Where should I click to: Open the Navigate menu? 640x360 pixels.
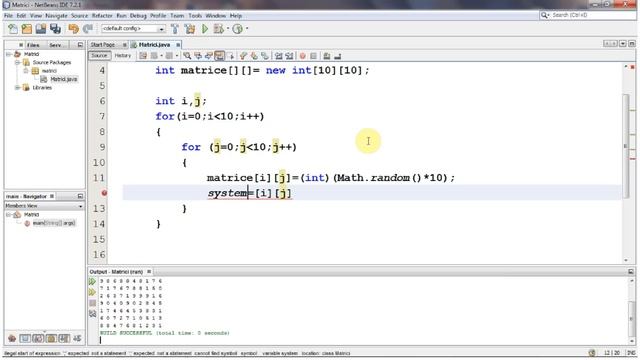(56, 16)
